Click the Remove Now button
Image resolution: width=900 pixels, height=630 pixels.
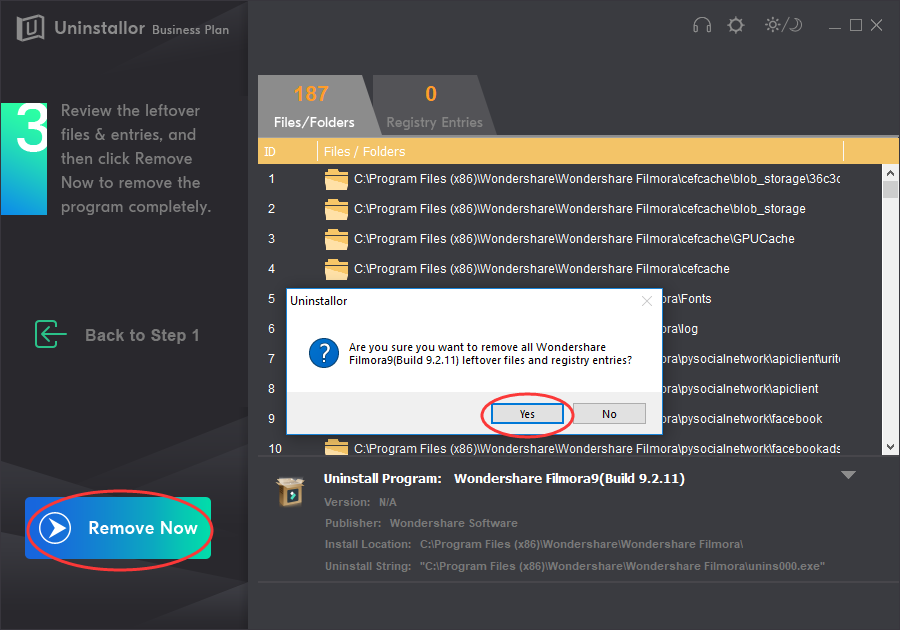pyautogui.click(x=118, y=528)
